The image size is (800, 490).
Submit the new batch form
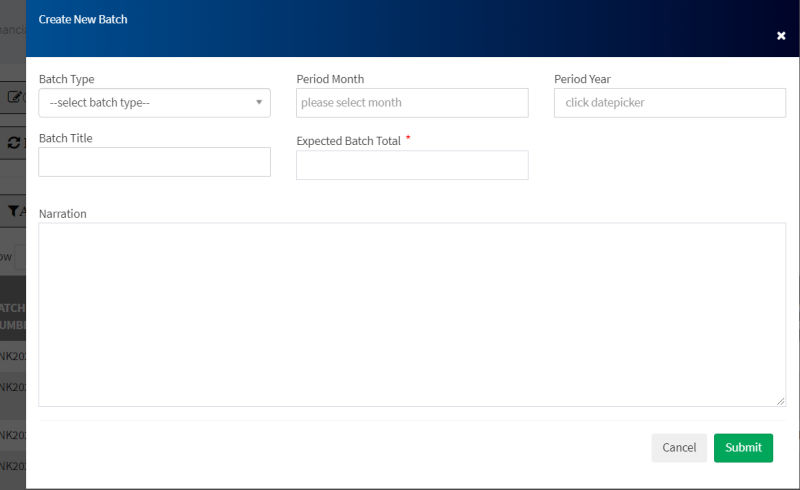(743, 448)
